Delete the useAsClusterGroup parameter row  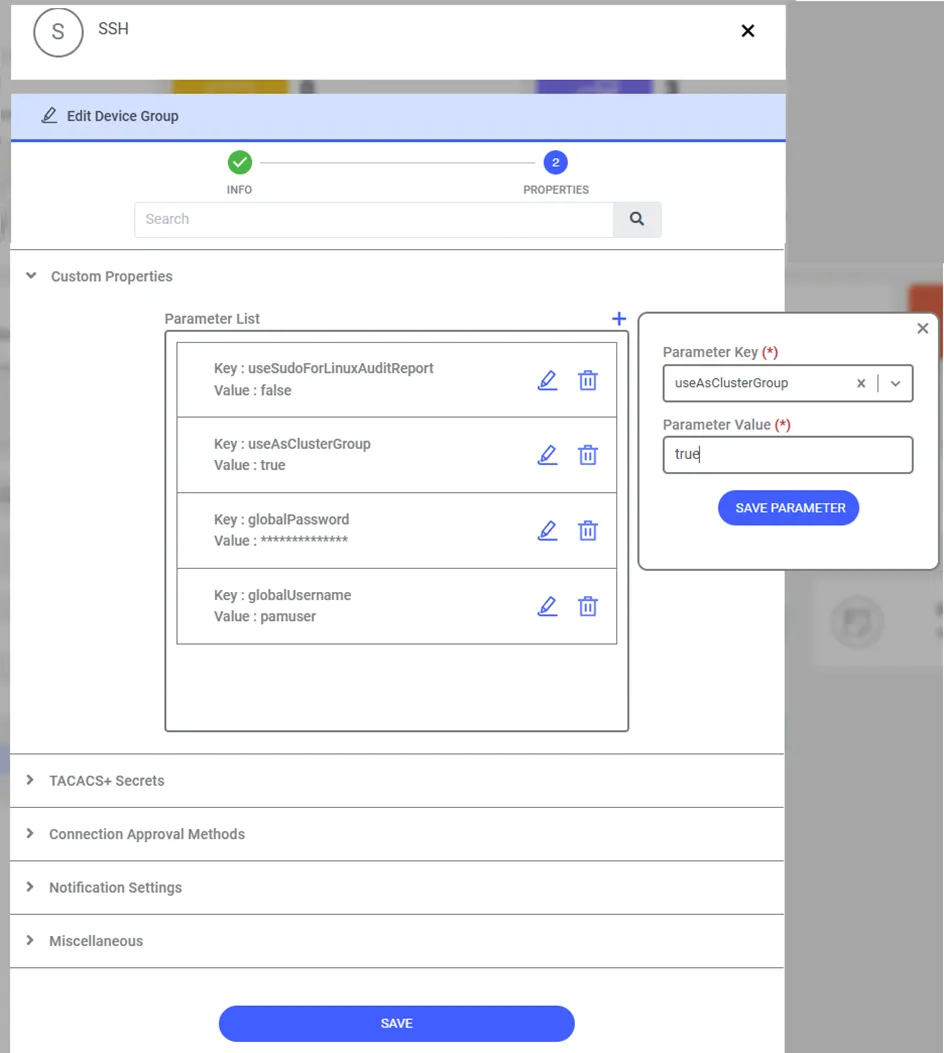[587, 455]
